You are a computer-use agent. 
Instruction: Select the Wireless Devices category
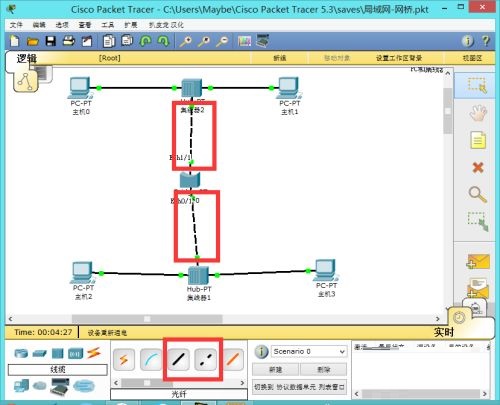pyautogui.click(x=75, y=353)
